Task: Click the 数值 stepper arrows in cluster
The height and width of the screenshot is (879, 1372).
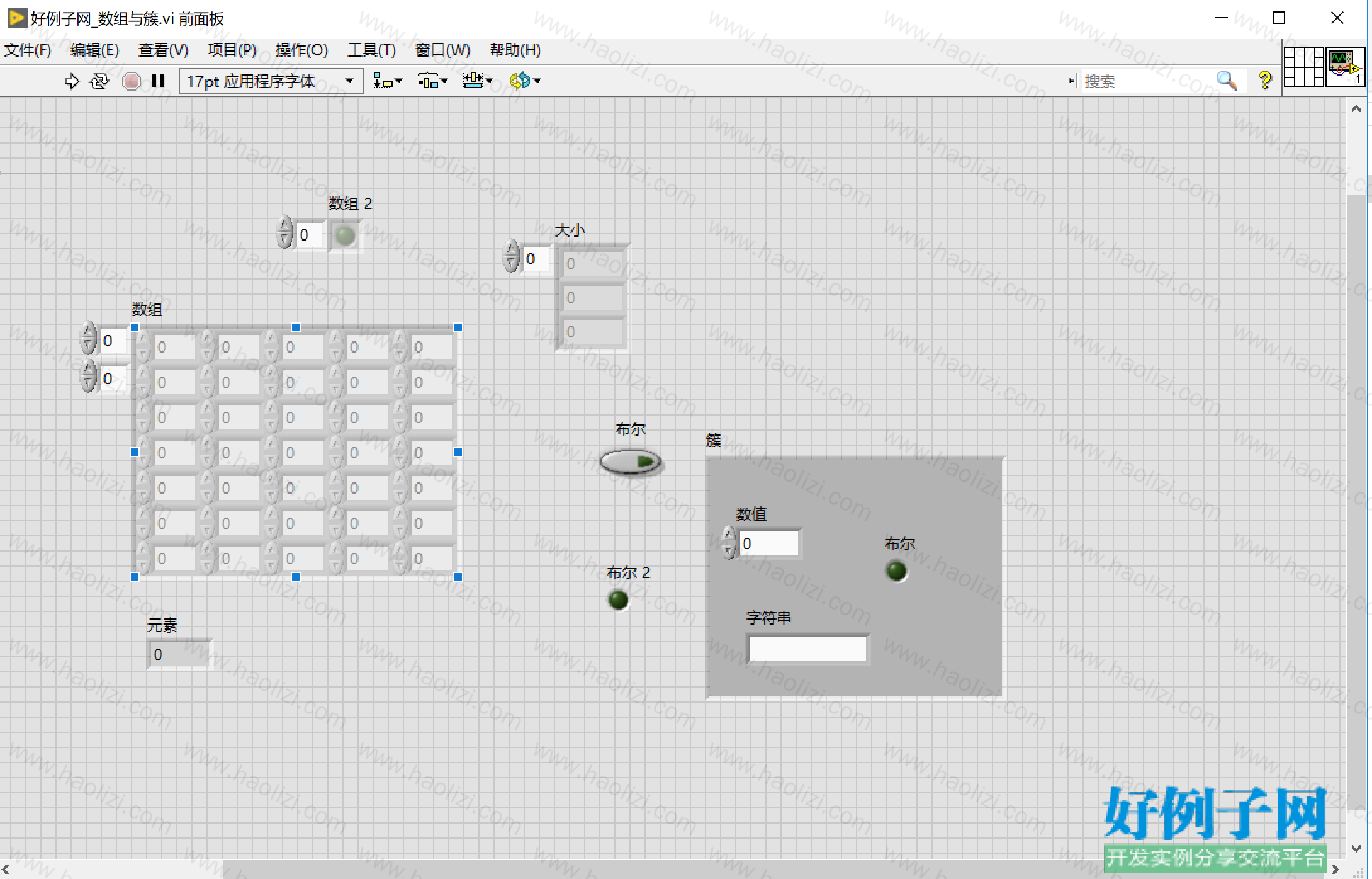Action: point(729,543)
